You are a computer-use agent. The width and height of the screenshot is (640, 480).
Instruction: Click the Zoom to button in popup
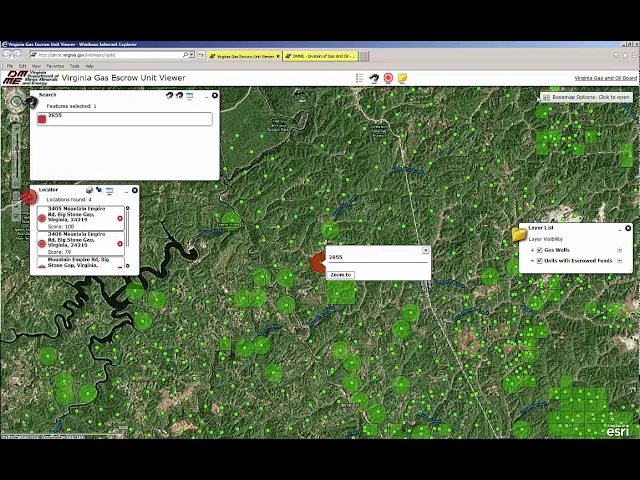(x=341, y=274)
